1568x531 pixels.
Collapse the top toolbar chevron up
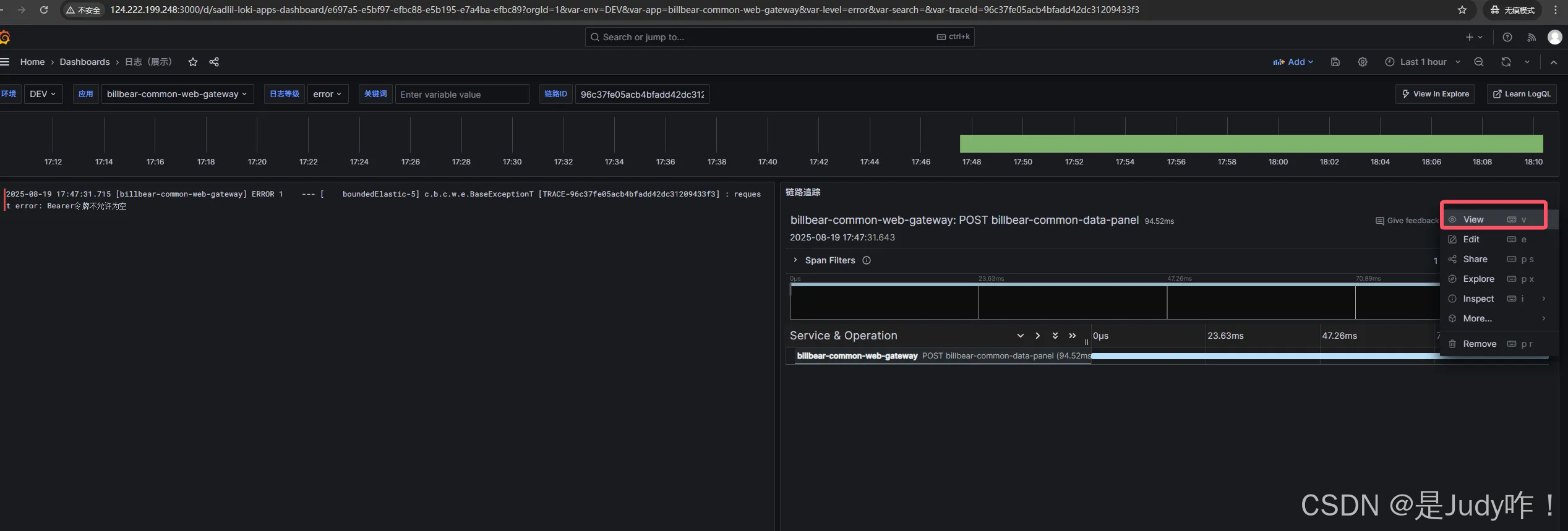(1554, 62)
